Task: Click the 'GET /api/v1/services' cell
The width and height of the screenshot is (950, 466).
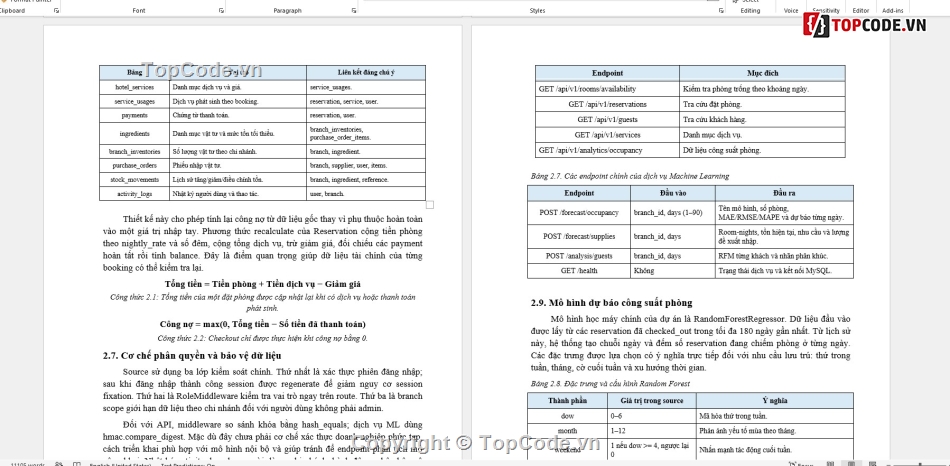Action: 607,135
